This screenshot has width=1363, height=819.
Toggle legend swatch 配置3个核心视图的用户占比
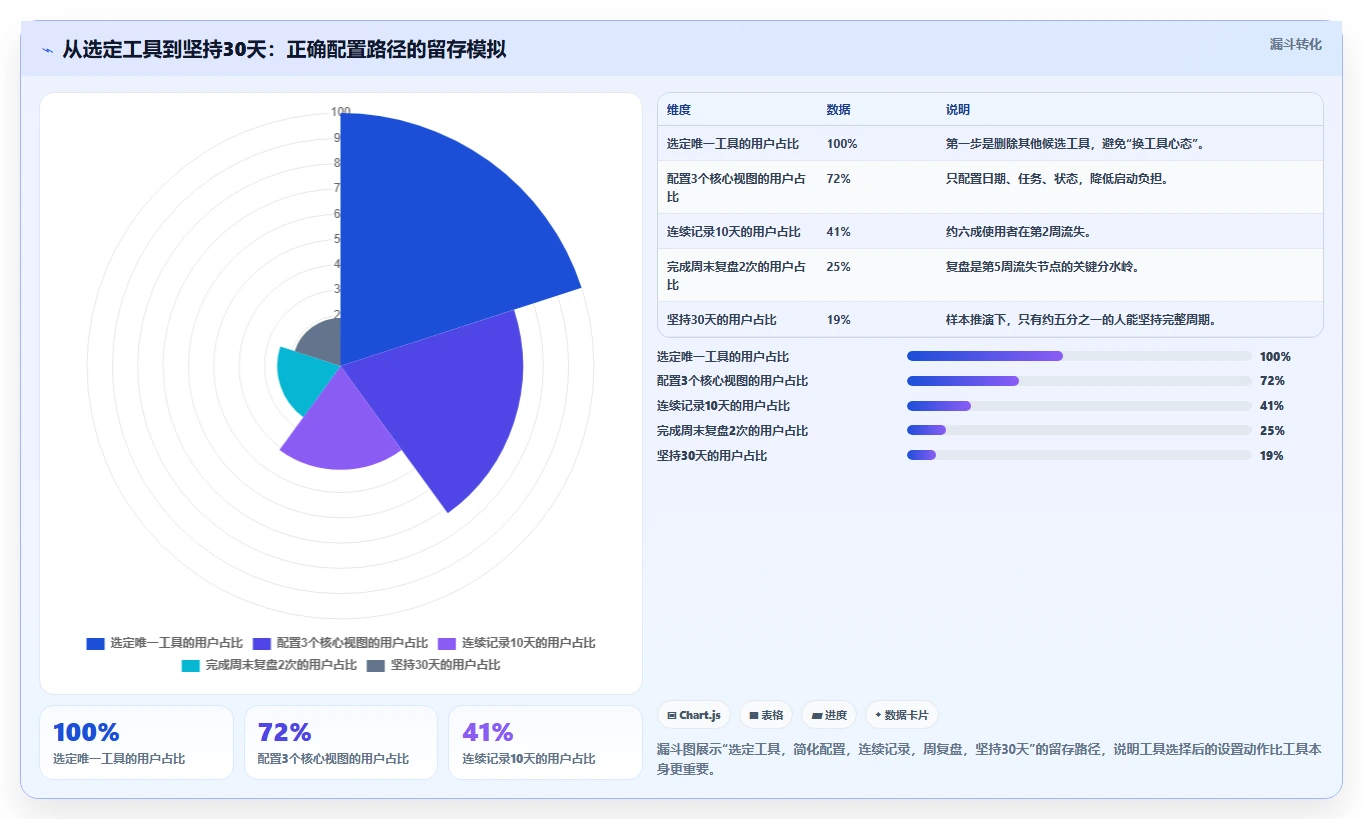click(x=262, y=643)
